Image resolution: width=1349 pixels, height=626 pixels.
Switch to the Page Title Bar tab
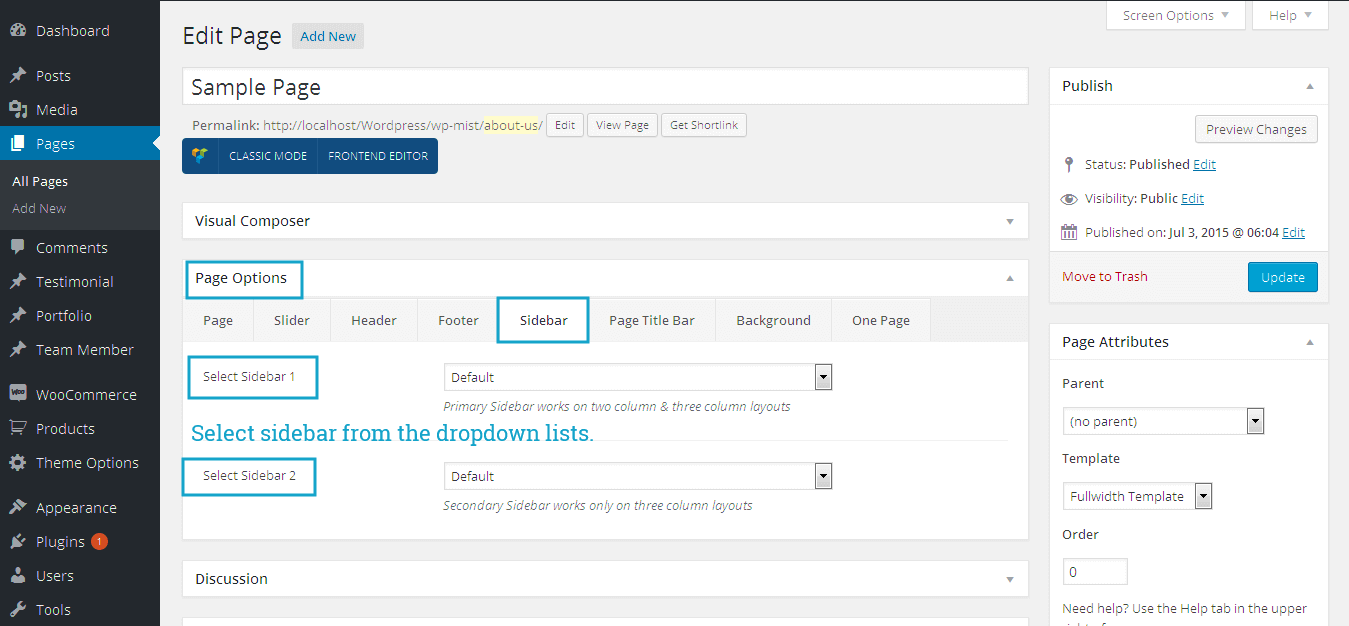(x=651, y=321)
